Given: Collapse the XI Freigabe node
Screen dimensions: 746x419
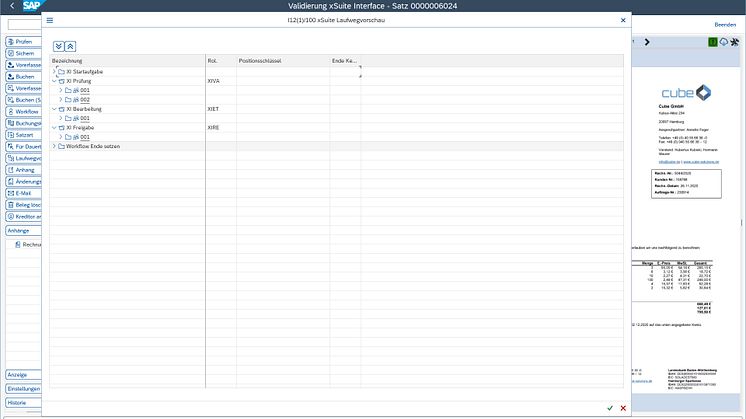Looking at the screenshot, I should click(x=54, y=127).
